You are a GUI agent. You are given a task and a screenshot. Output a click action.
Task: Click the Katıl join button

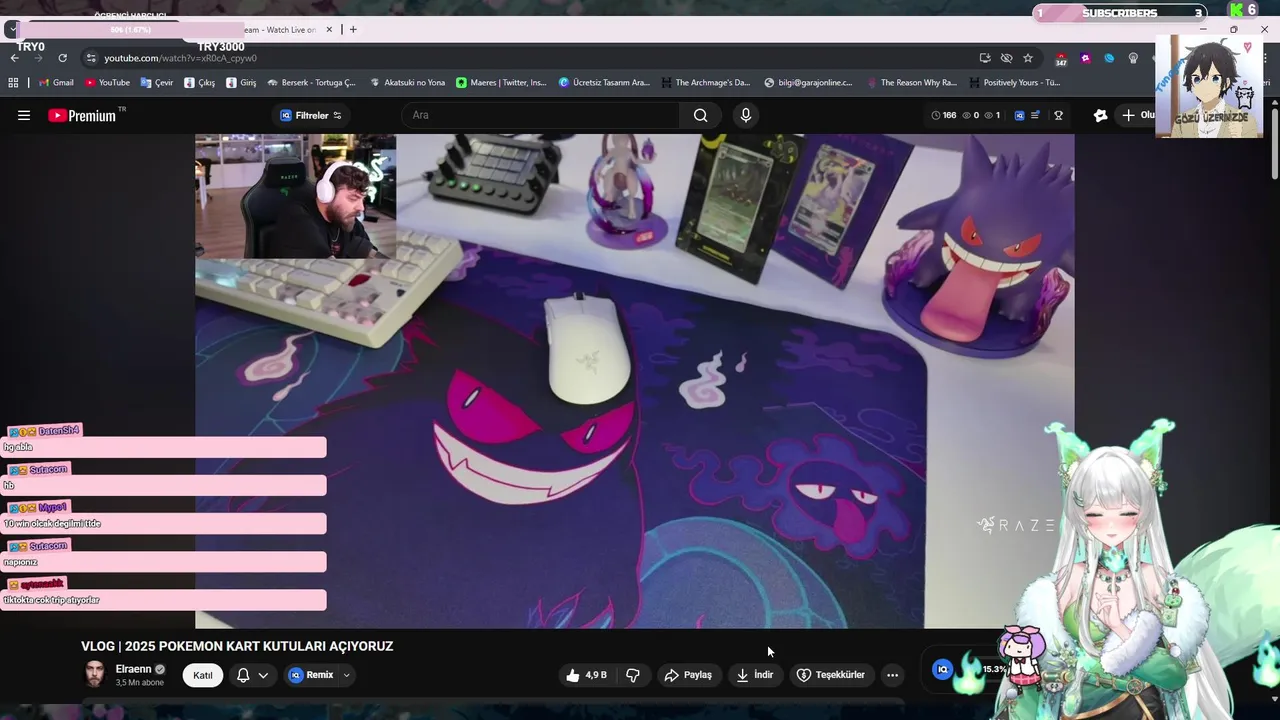point(203,675)
